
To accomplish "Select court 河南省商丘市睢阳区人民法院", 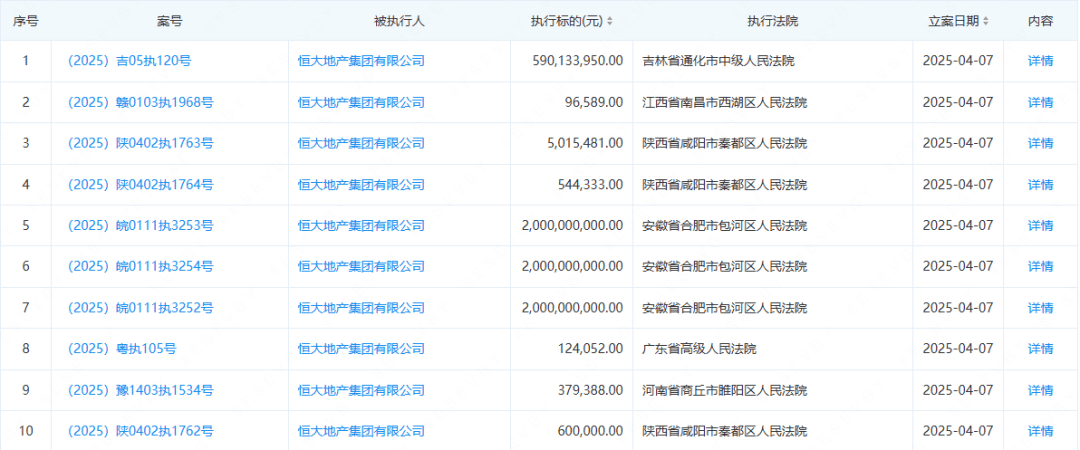I will pos(725,390).
